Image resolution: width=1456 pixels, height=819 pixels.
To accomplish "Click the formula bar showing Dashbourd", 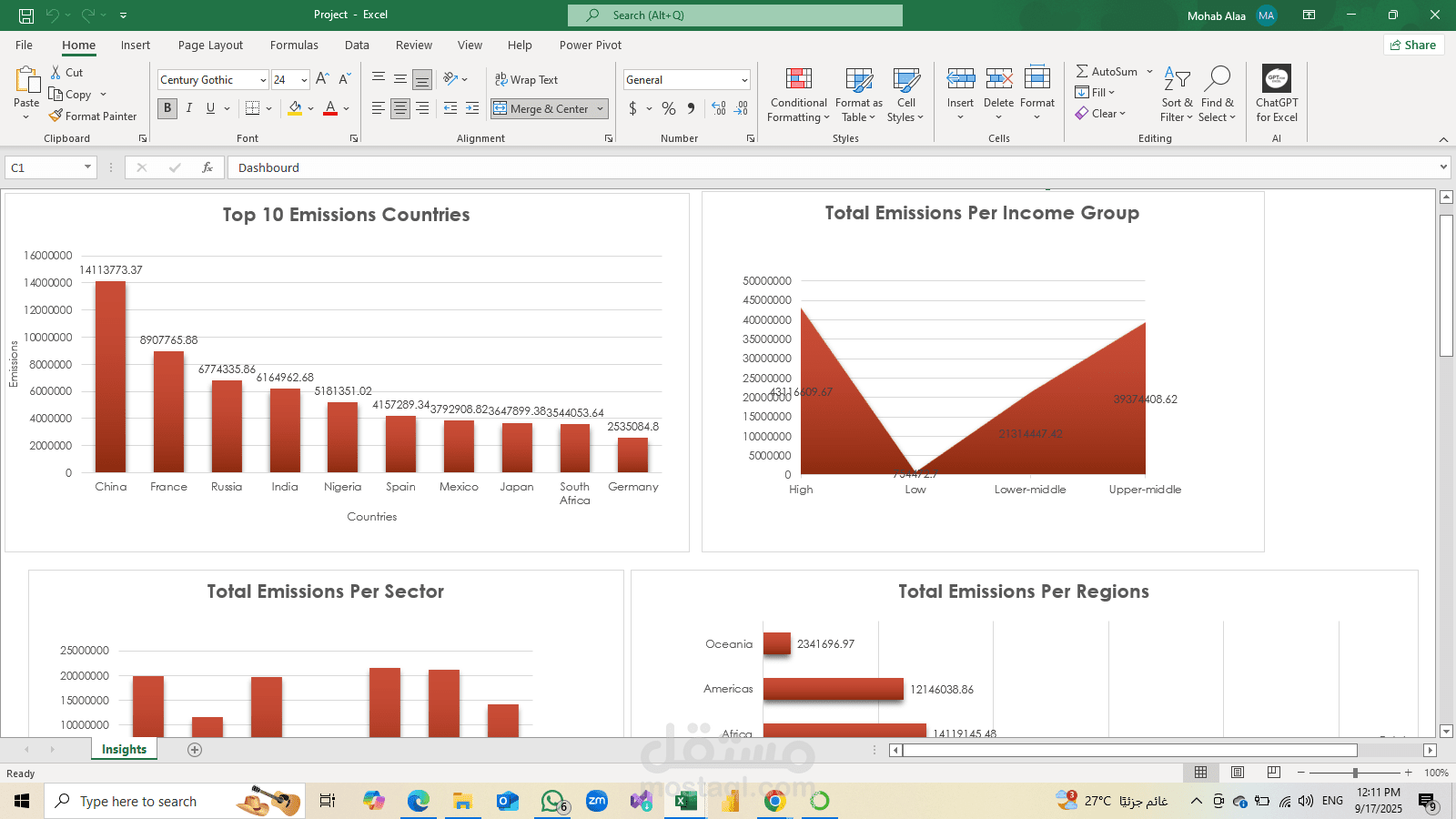I will (x=833, y=167).
